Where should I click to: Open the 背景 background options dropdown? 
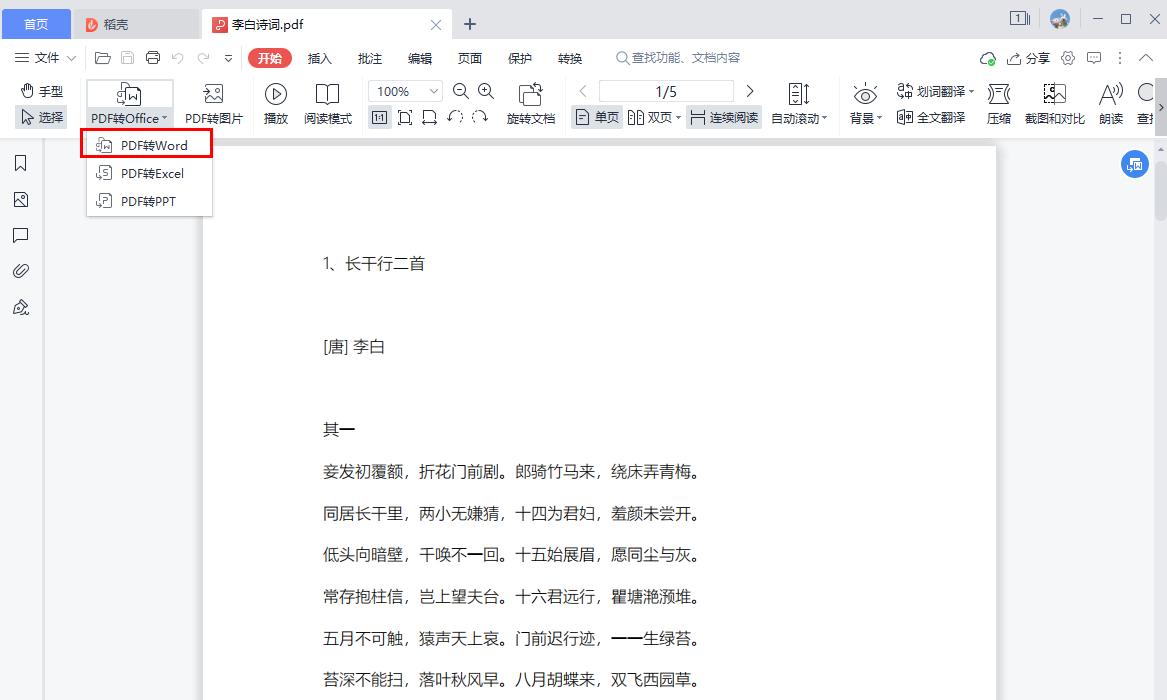[x=865, y=101]
